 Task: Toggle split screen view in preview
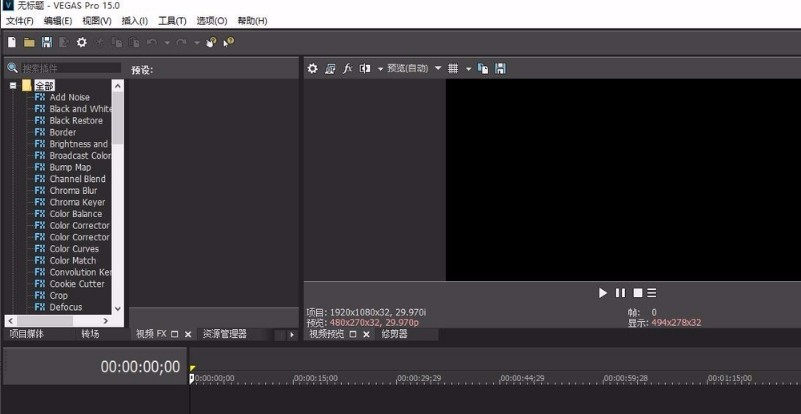pyautogui.click(x=365, y=68)
